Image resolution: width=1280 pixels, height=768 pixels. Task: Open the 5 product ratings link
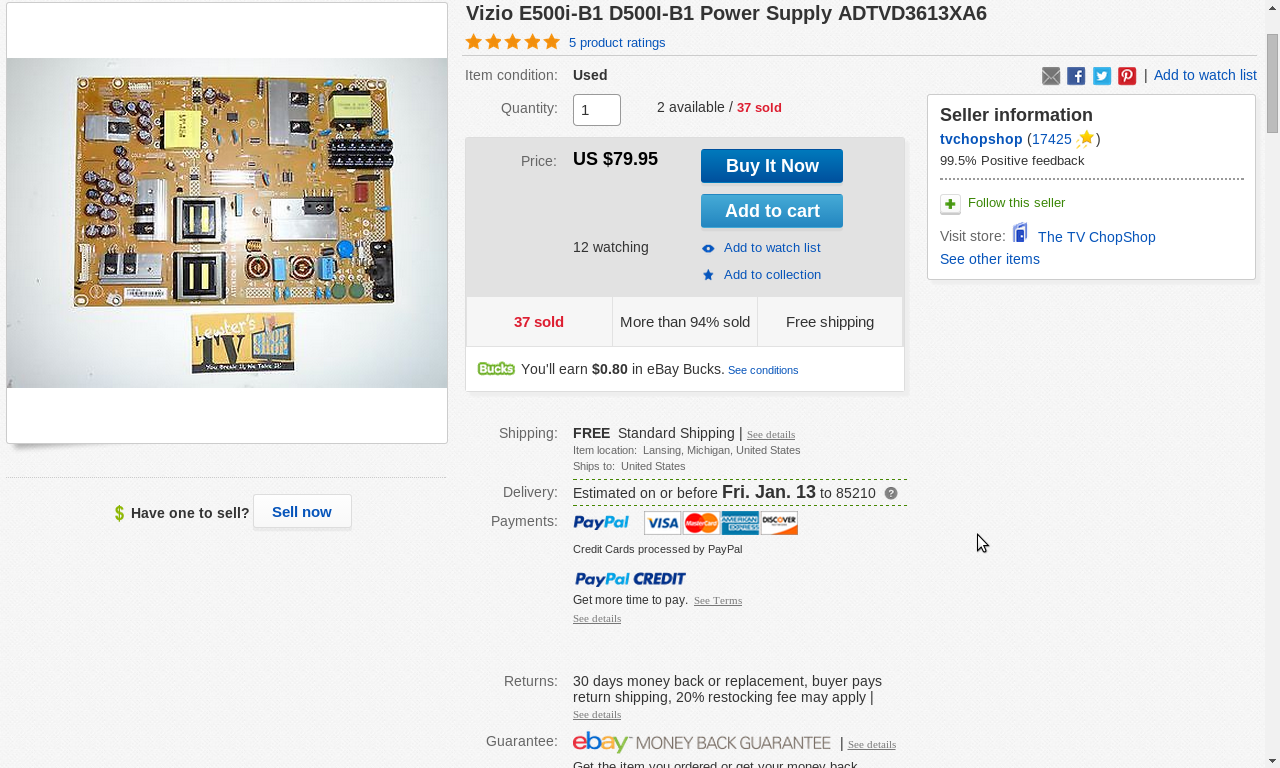click(x=617, y=43)
